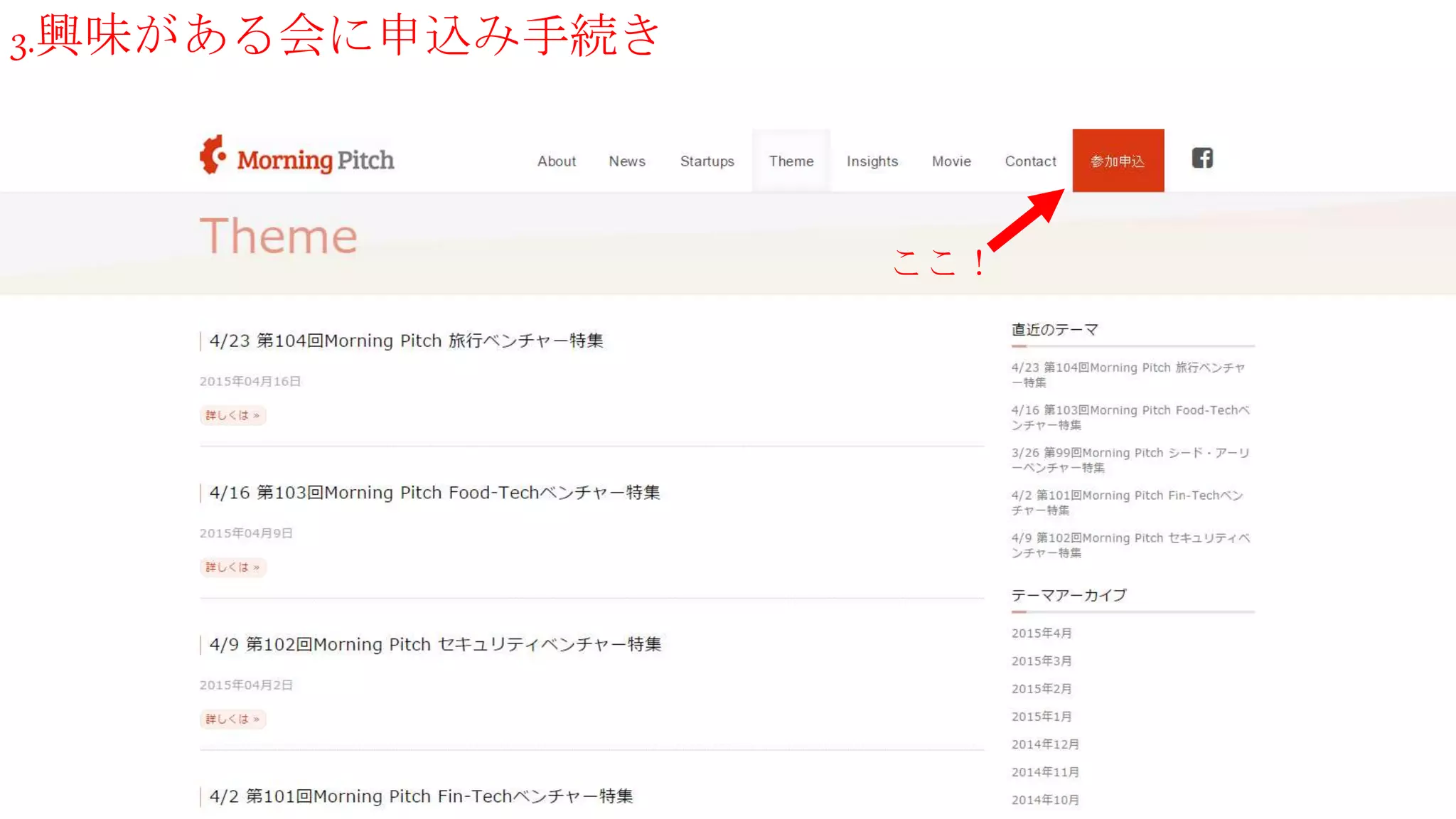
Task: Click the Facebook icon in header
Action: point(1202,158)
